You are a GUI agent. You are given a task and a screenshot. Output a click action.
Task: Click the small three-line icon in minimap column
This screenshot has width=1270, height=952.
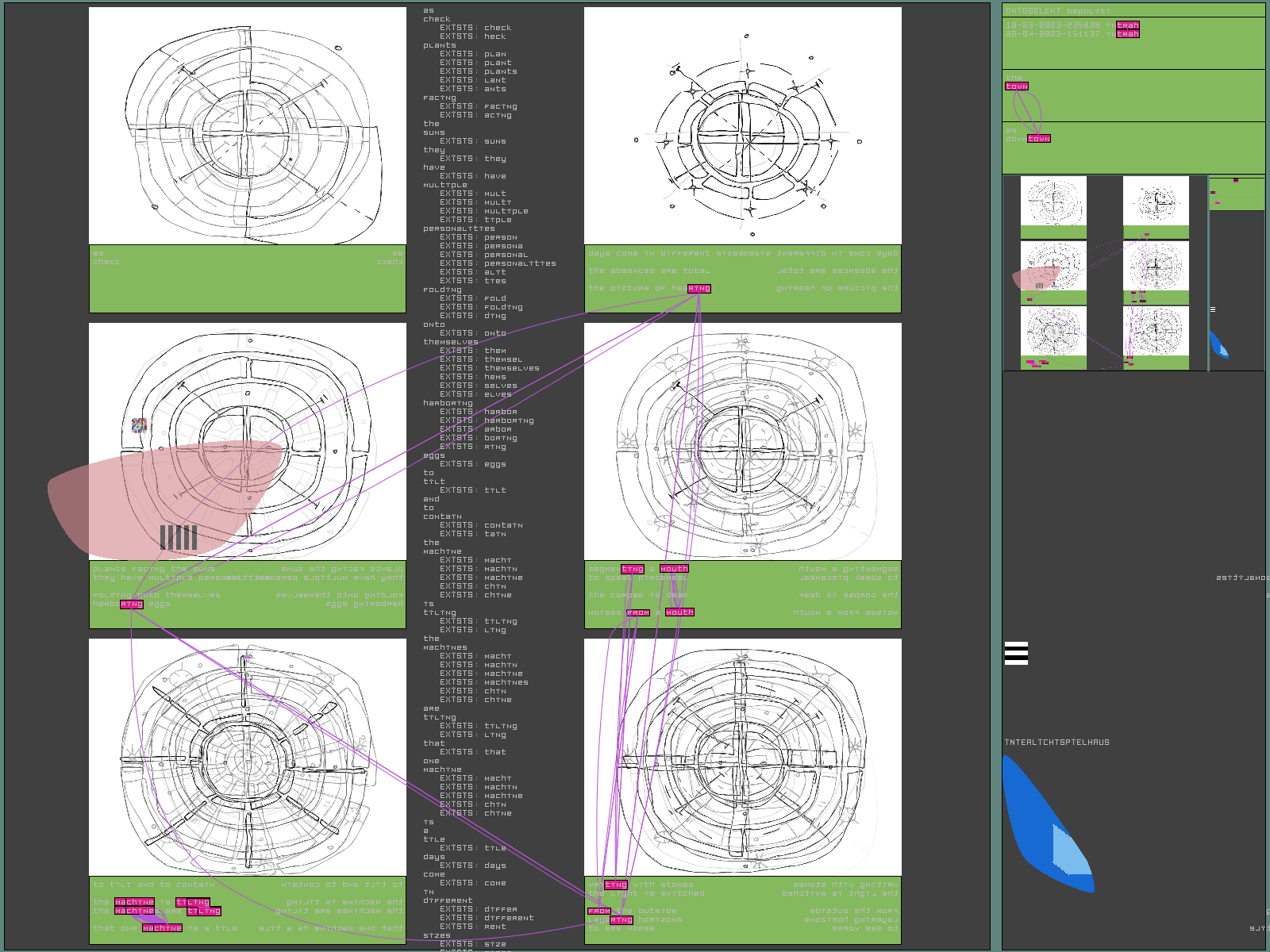click(1212, 309)
